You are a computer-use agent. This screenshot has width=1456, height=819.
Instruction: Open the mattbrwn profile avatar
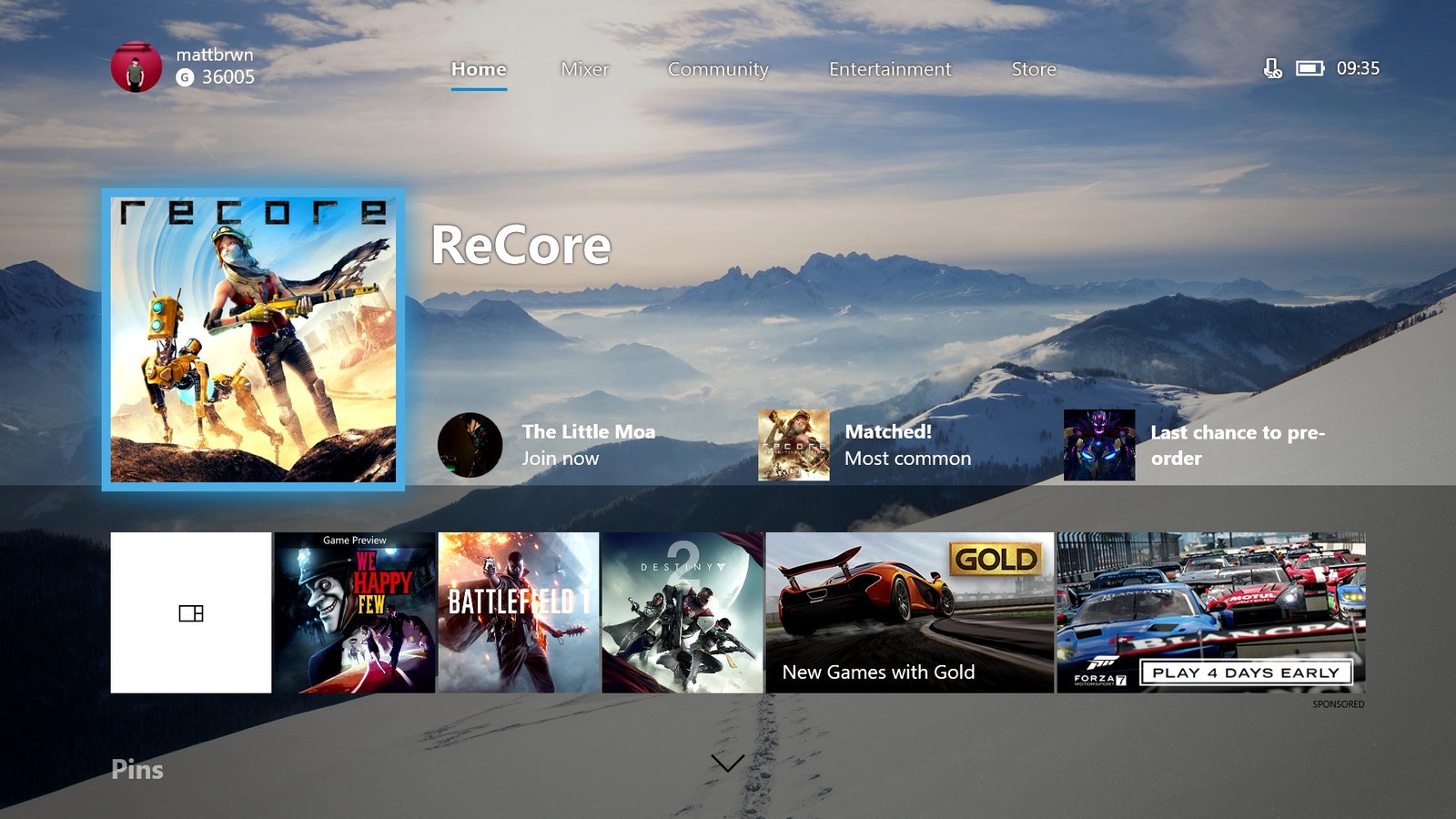(x=136, y=66)
